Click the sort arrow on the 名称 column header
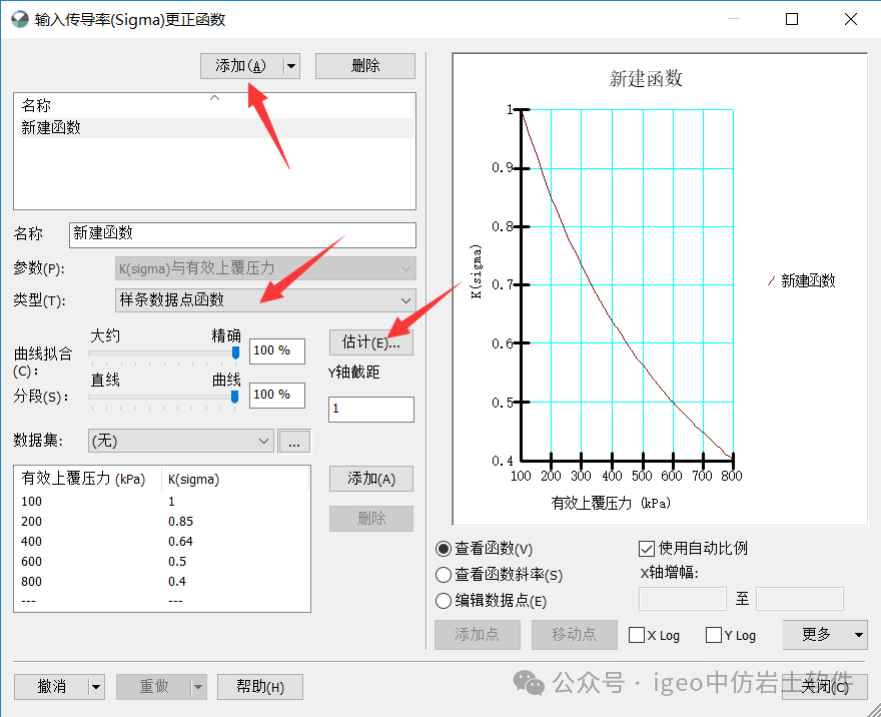 (214, 99)
